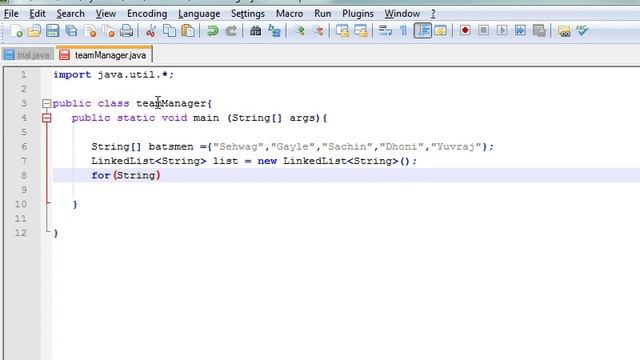This screenshot has height=360, width=640.
Task: Click the Stop Recording macro icon
Action: coord(484,31)
